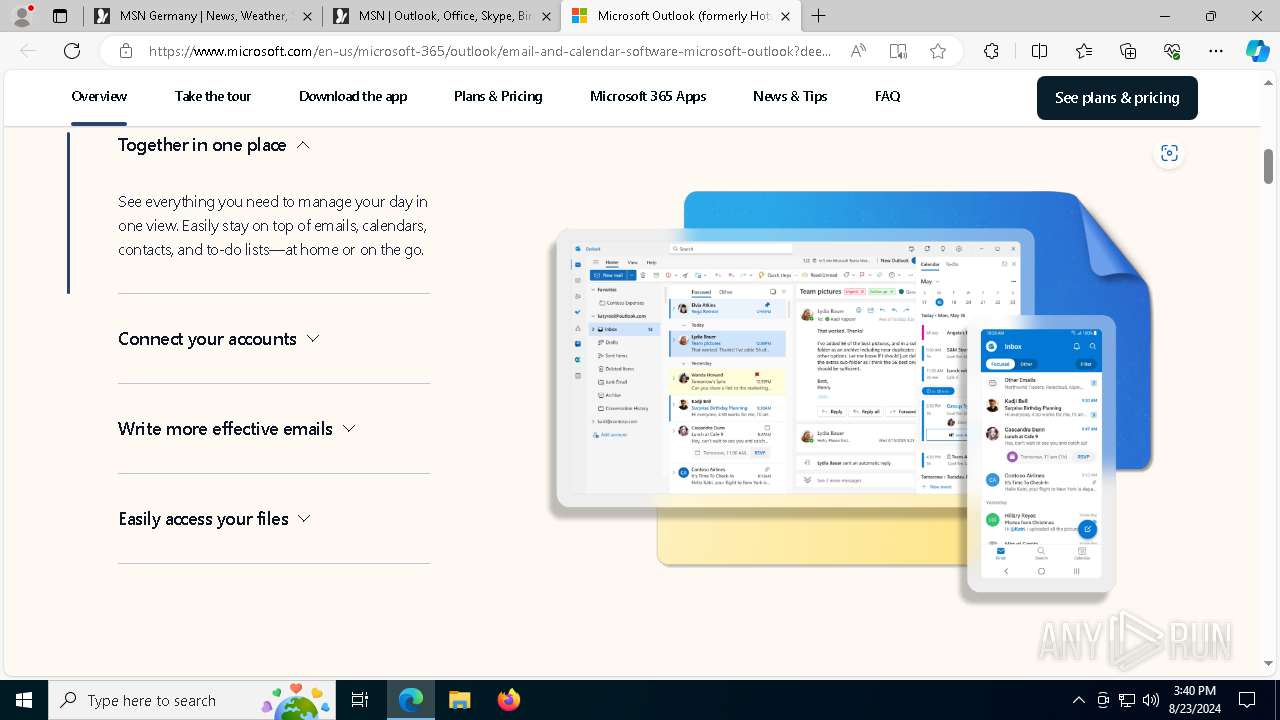This screenshot has height=720, width=1280.
Task: Click the Outlook app preview image
Action: pos(850,395)
